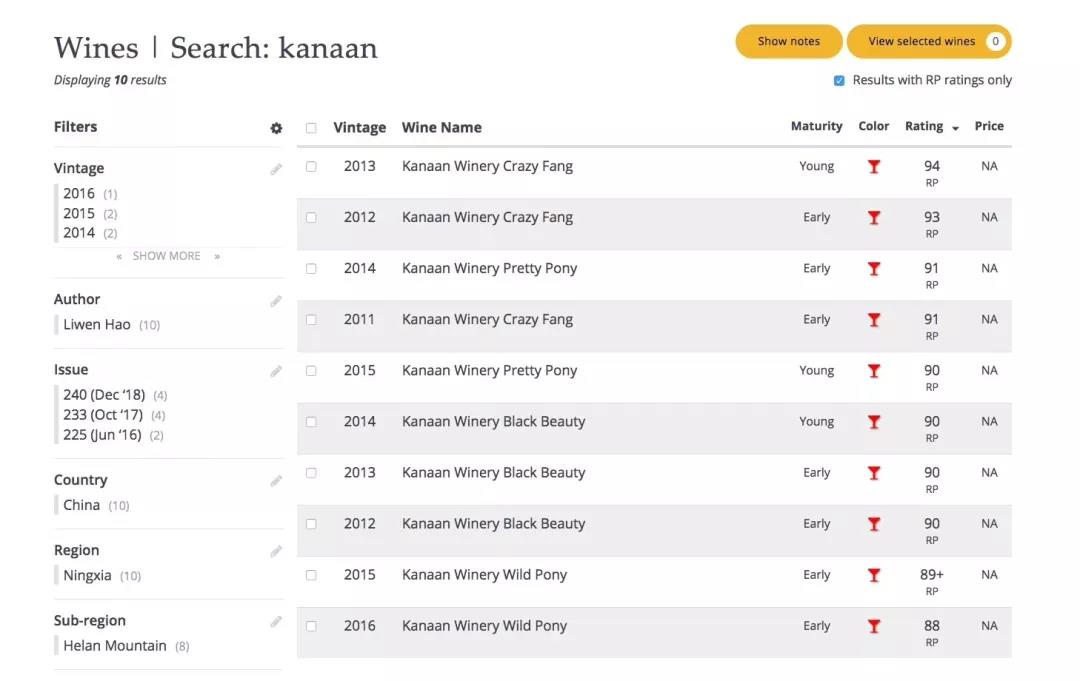
Task: Click red wine glass icon for 2013 Crazy Fang
Action: pyautogui.click(x=873, y=167)
